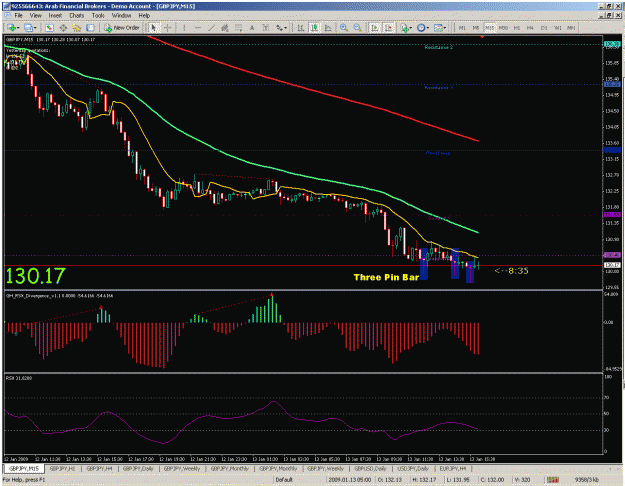Toggle the Data Window icon
This screenshot has height=486, width=625.
tap(63, 28)
